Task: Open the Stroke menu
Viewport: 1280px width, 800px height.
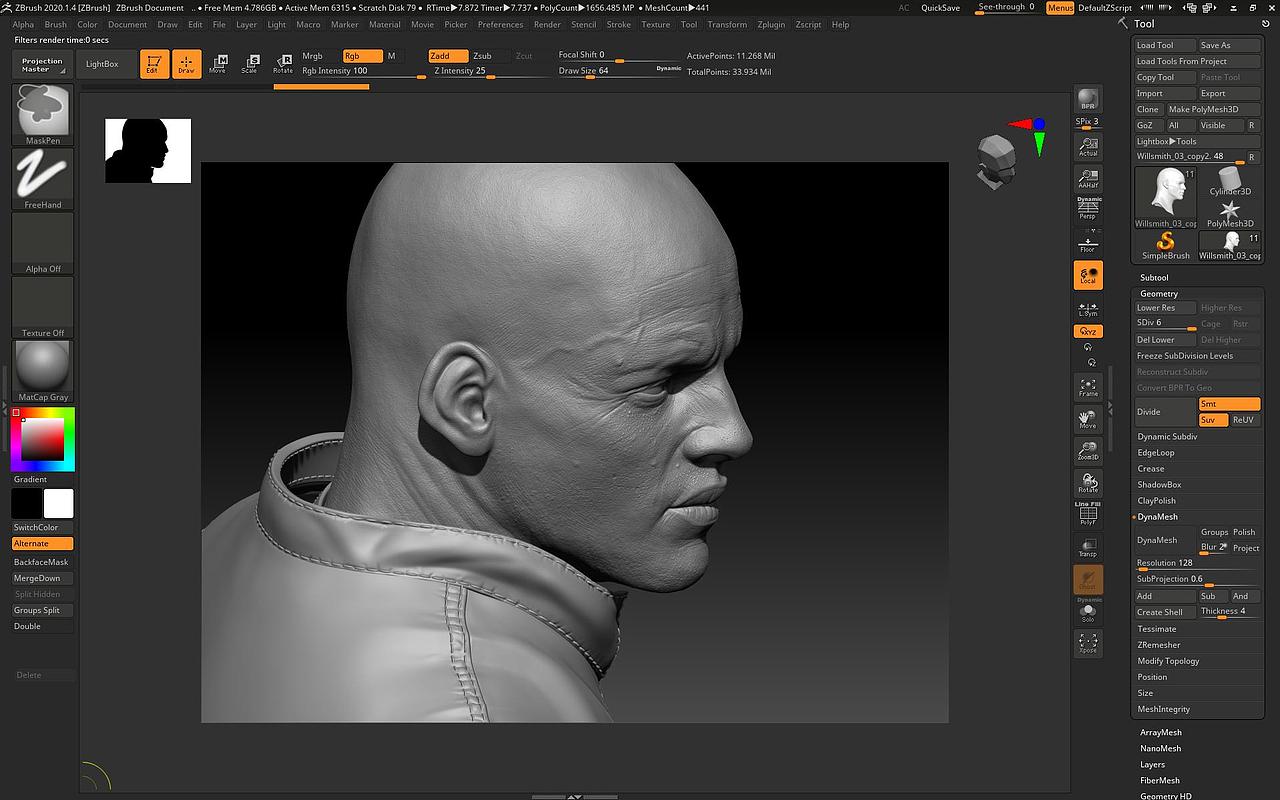Action: (618, 24)
